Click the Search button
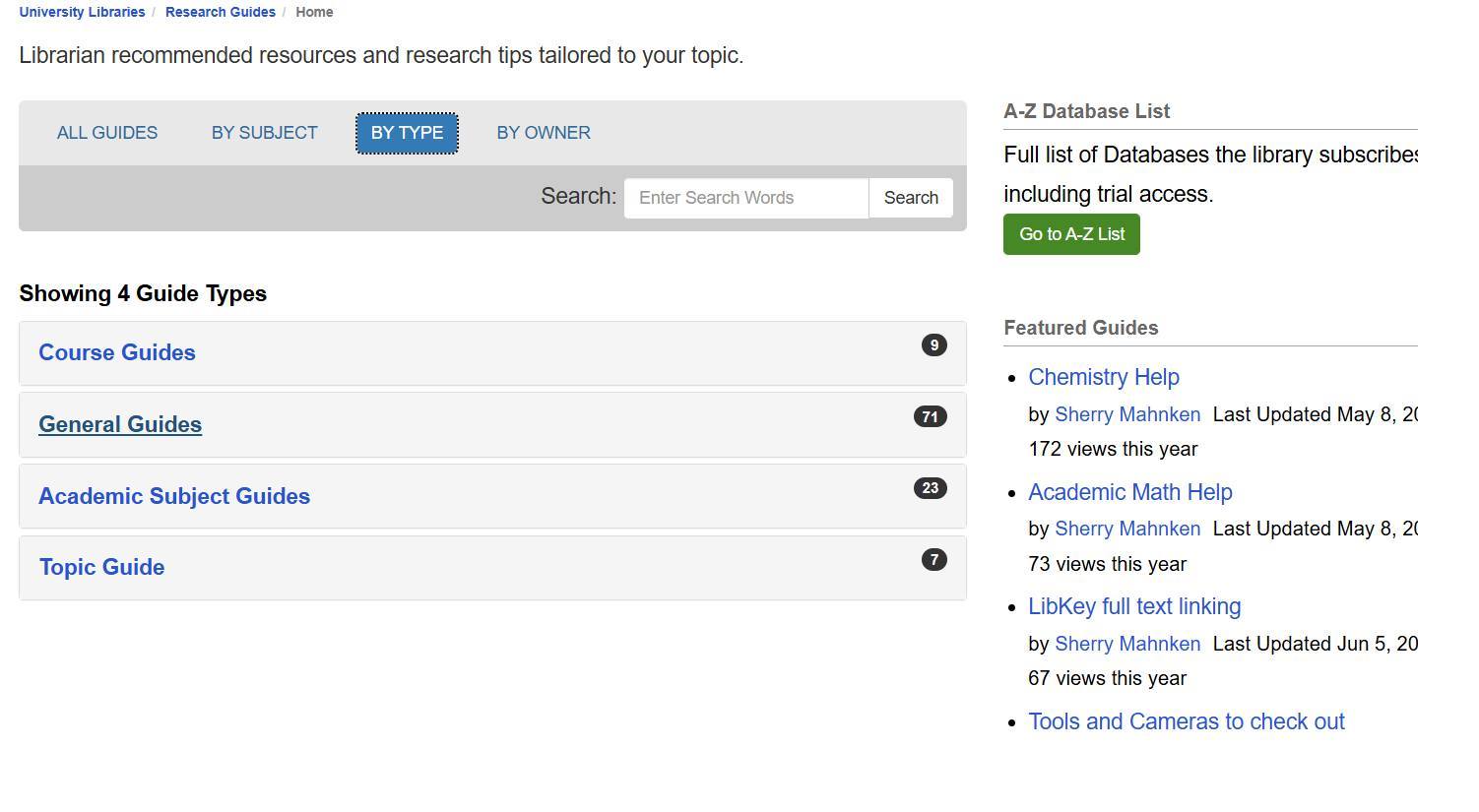This screenshot has height=812, width=1479. (911, 198)
